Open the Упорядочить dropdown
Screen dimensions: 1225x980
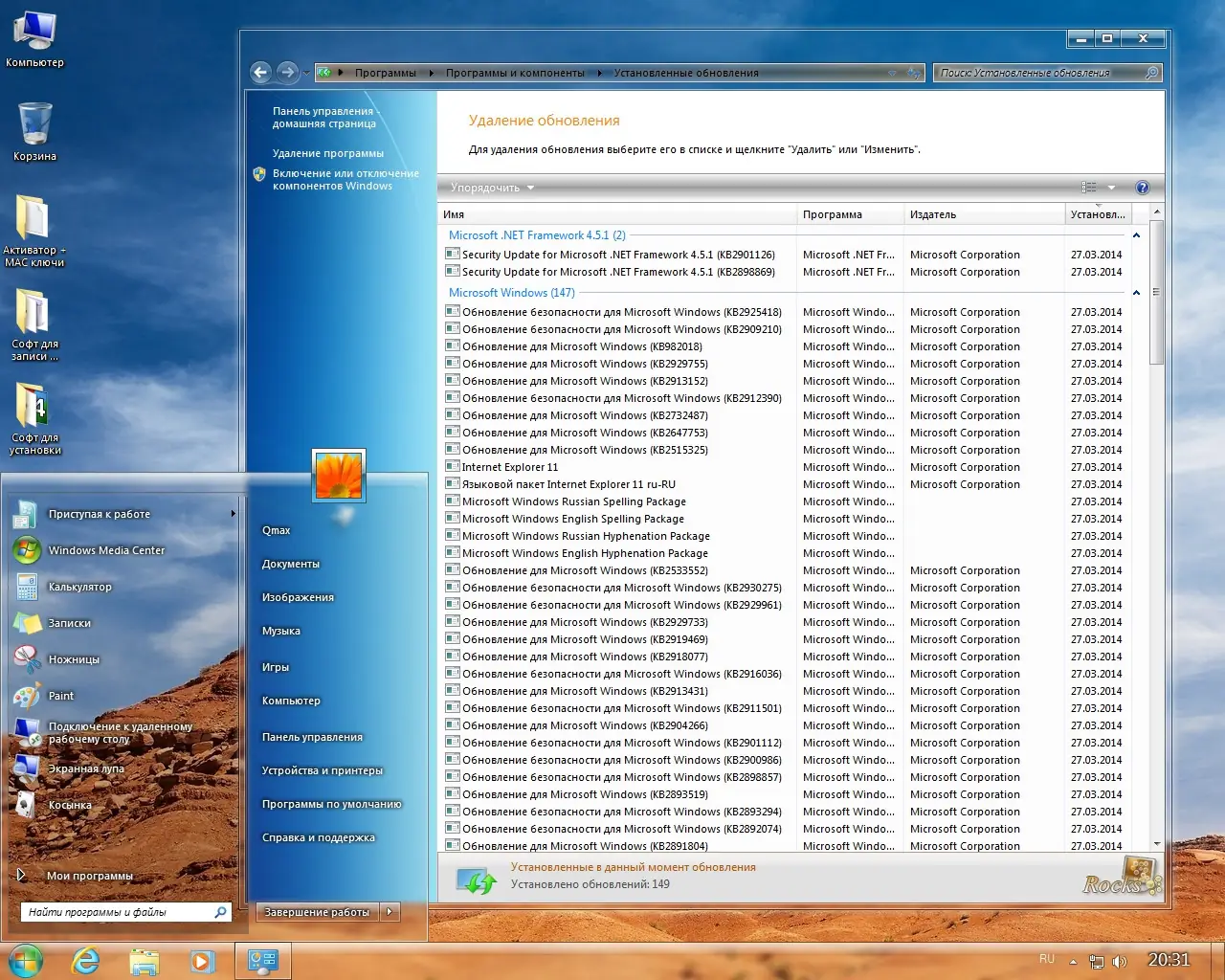[492, 188]
